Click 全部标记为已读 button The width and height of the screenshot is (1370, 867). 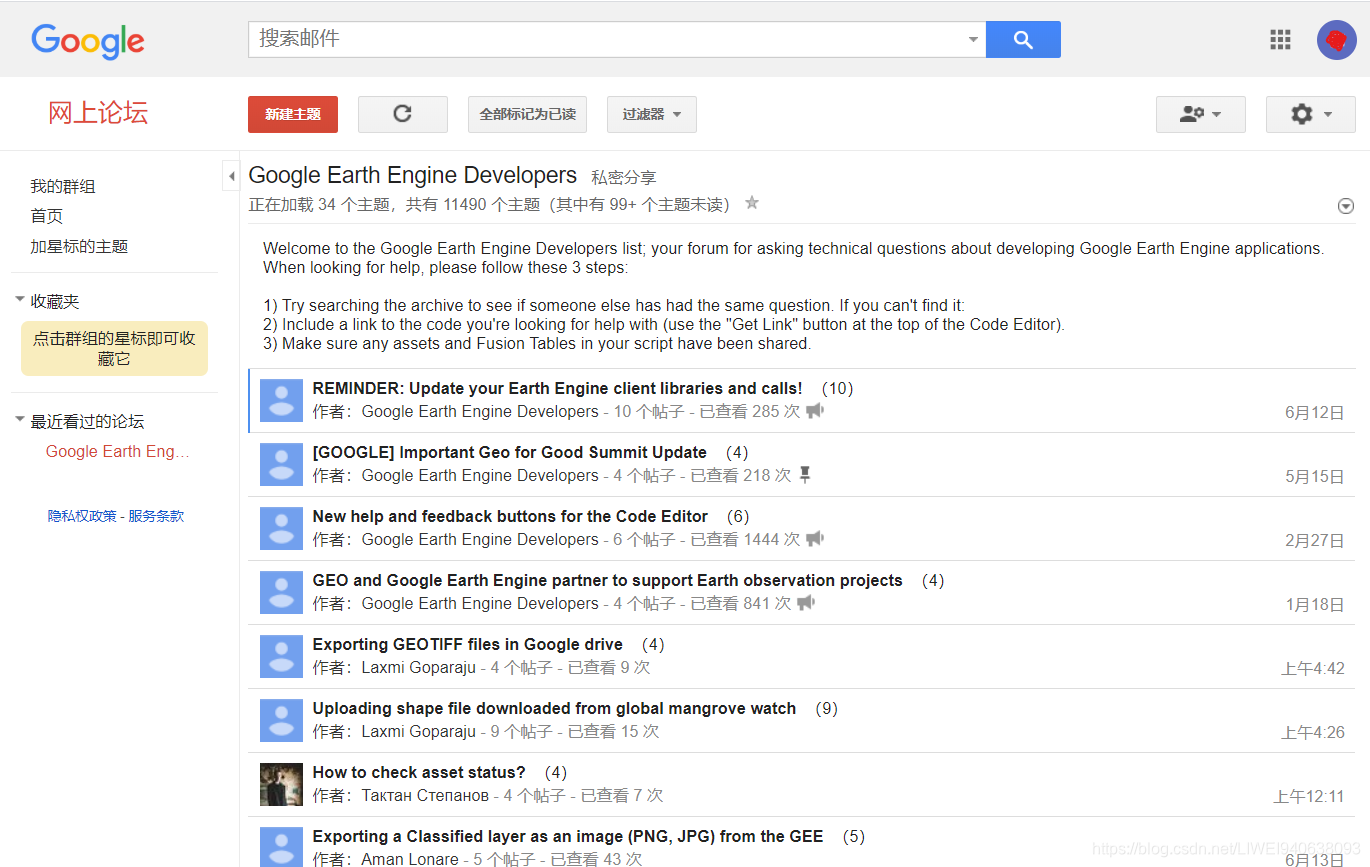(x=527, y=114)
